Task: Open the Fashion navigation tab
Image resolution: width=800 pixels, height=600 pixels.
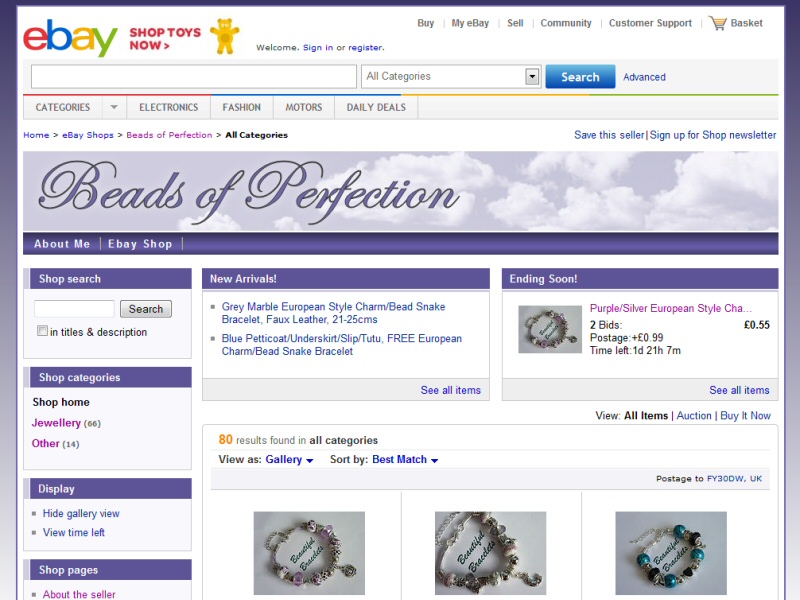Action: pyautogui.click(x=241, y=107)
